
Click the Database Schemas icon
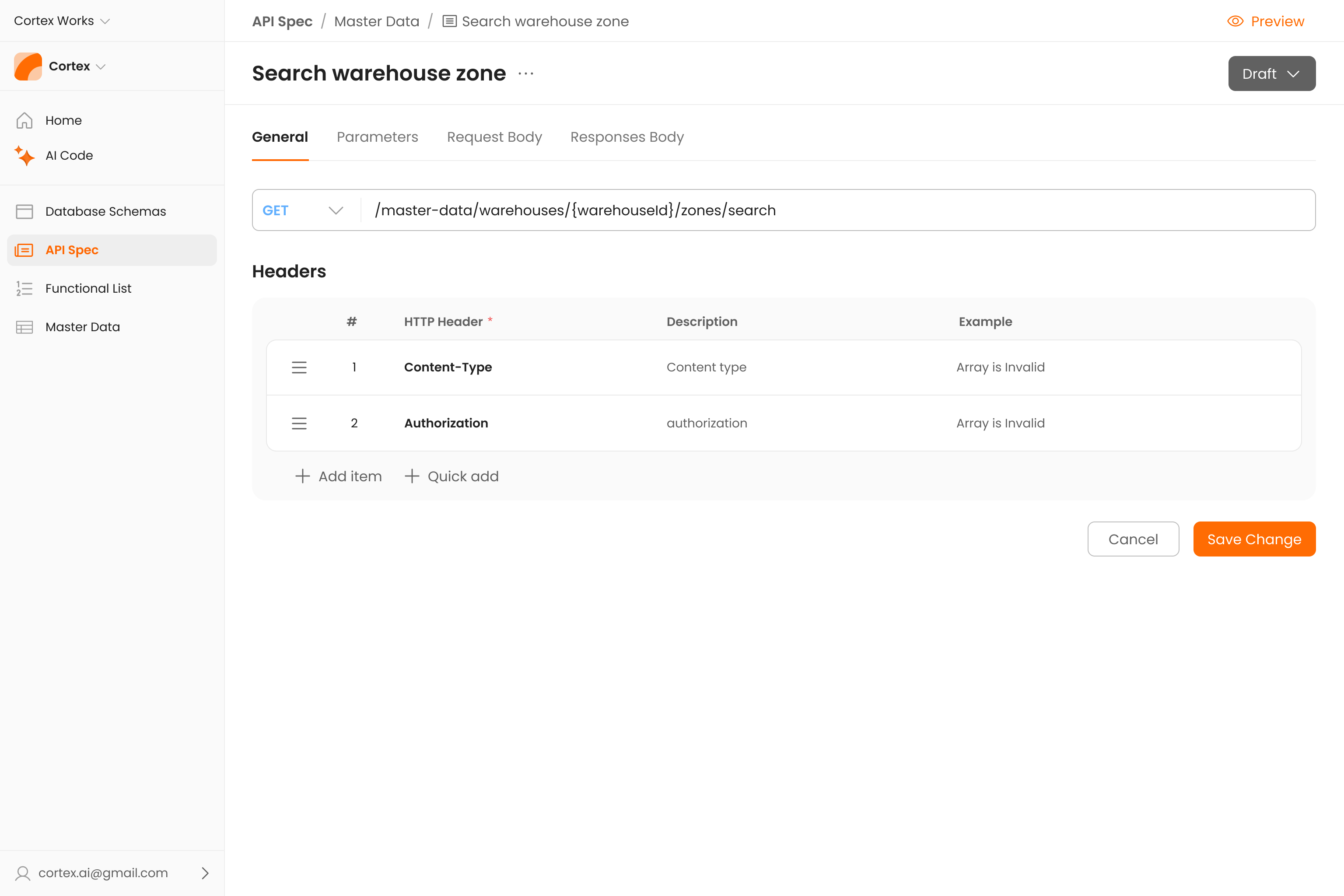[24, 211]
